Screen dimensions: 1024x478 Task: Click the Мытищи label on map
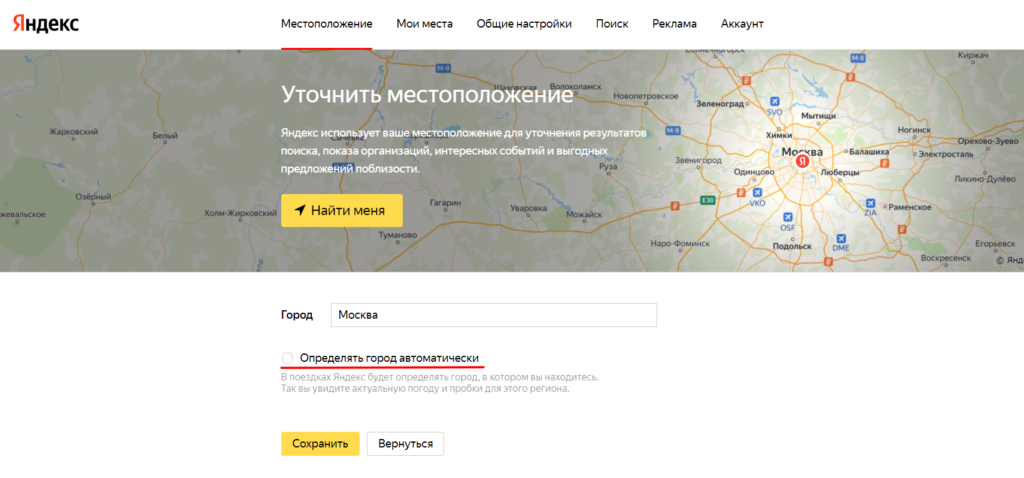point(818,116)
